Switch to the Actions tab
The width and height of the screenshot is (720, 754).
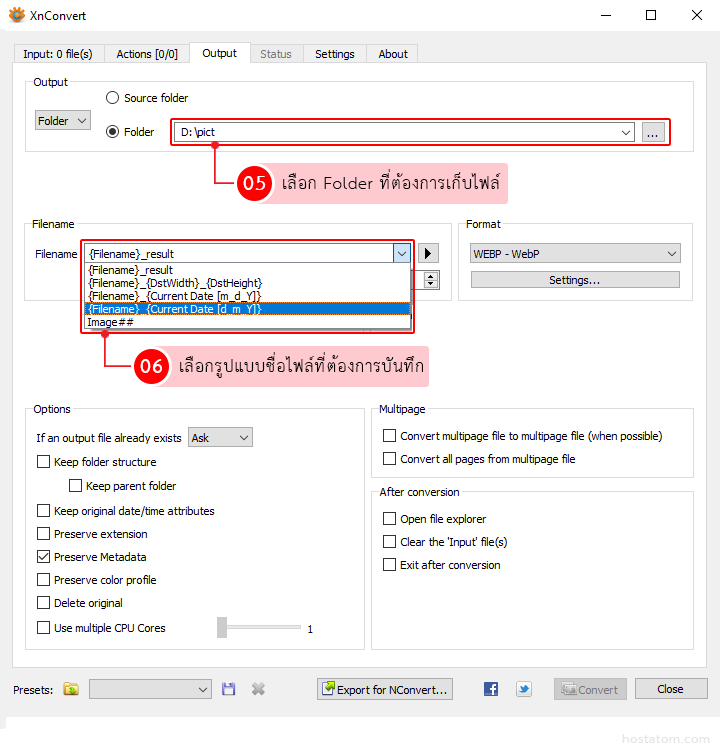click(x=148, y=54)
